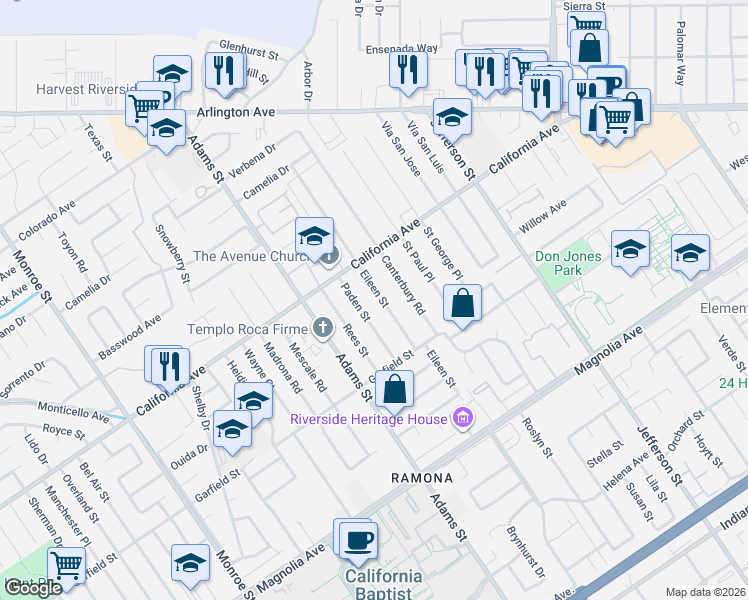Open the Templo Roca Firme cross icon
Viewport: 748px width, 600px height.
tap(322, 328)
